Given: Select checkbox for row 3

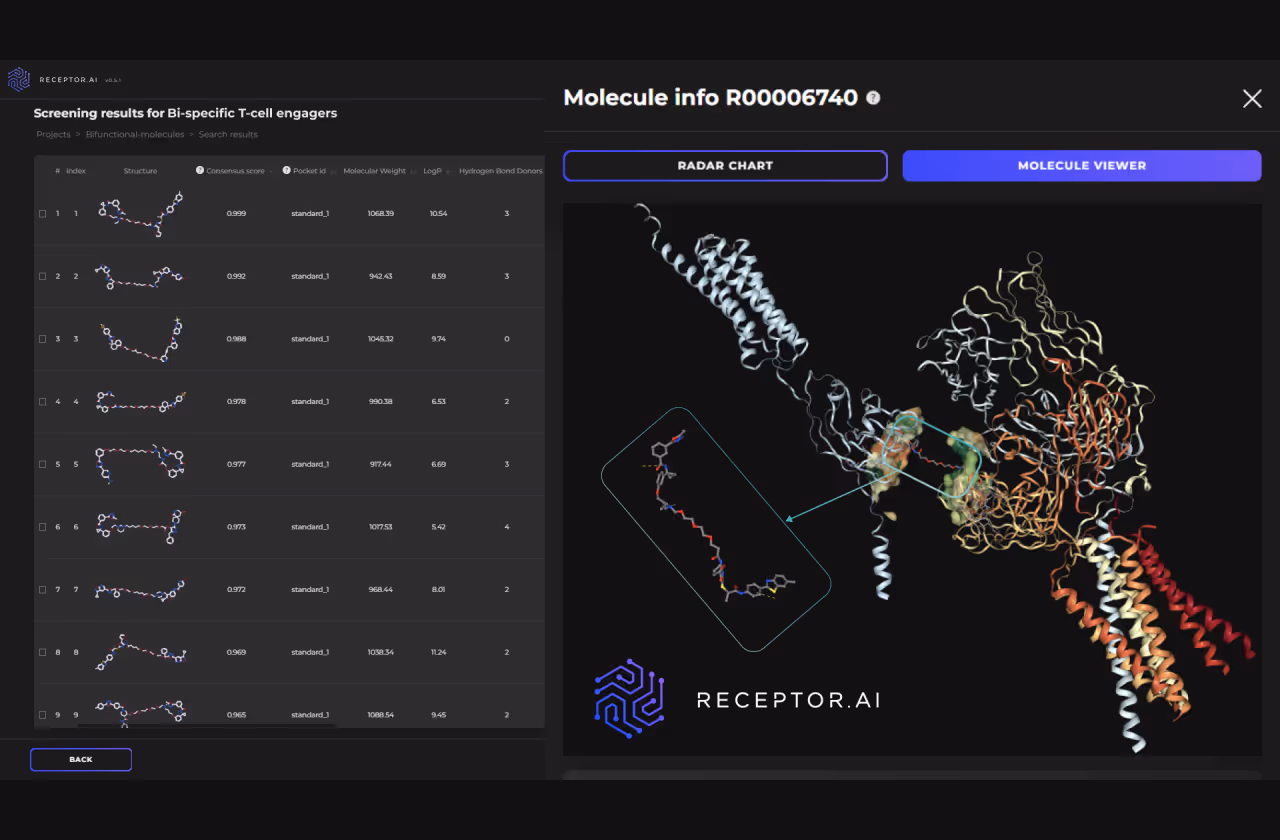Looking at the screenshot, I should 42,339.
